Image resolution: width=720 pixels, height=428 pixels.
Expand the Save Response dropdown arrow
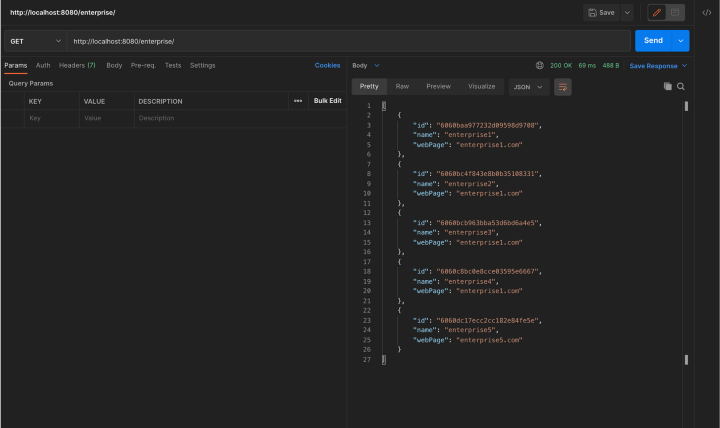(x=684, y=66)
